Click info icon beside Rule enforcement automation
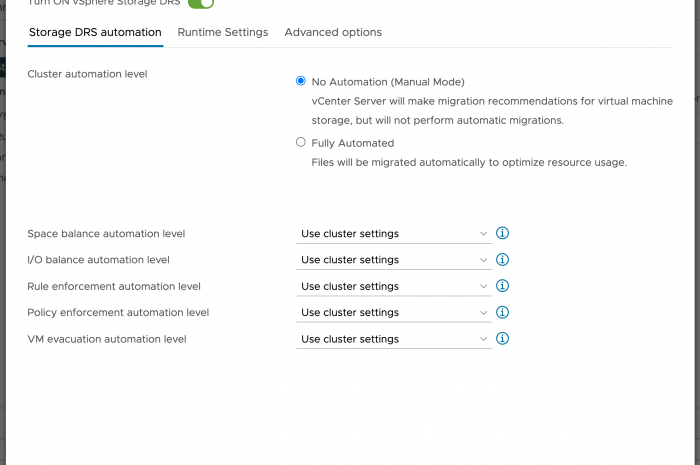The width and height of the screenshot is (700, 465). pyautogui.click(x=503, y=286)
